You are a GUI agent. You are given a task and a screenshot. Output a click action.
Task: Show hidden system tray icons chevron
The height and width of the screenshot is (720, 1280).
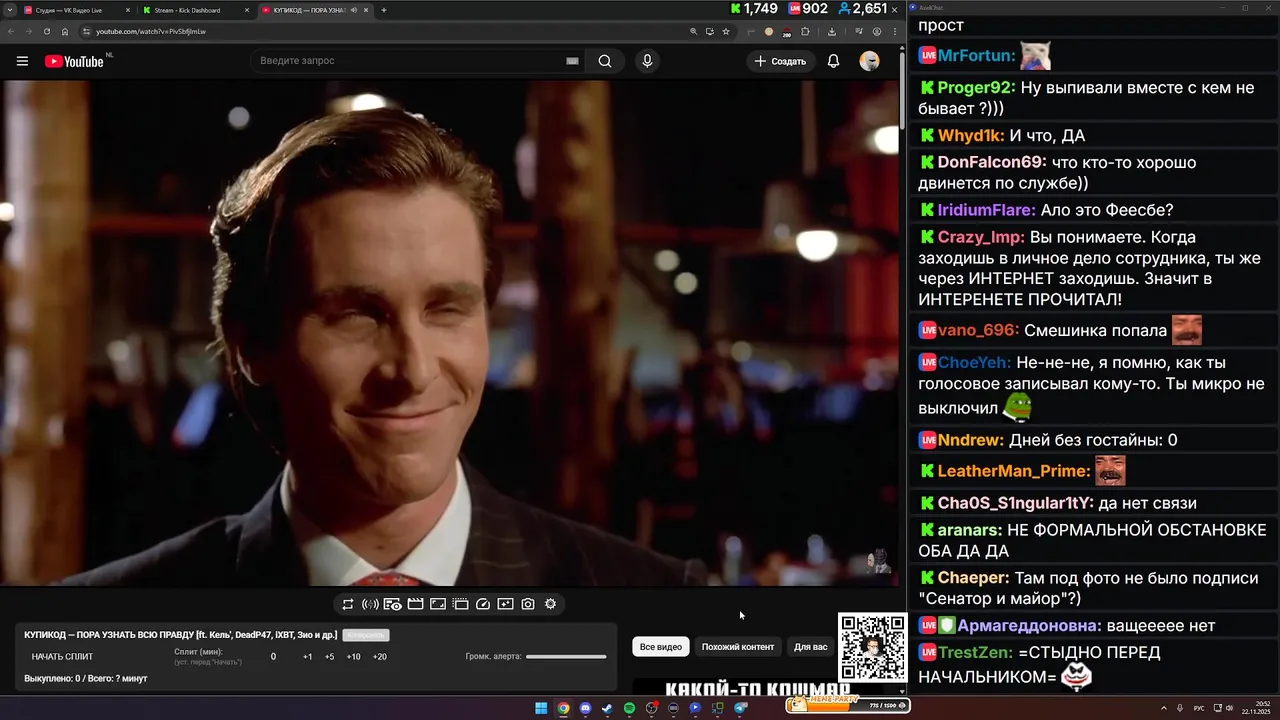coord(1162,708)
